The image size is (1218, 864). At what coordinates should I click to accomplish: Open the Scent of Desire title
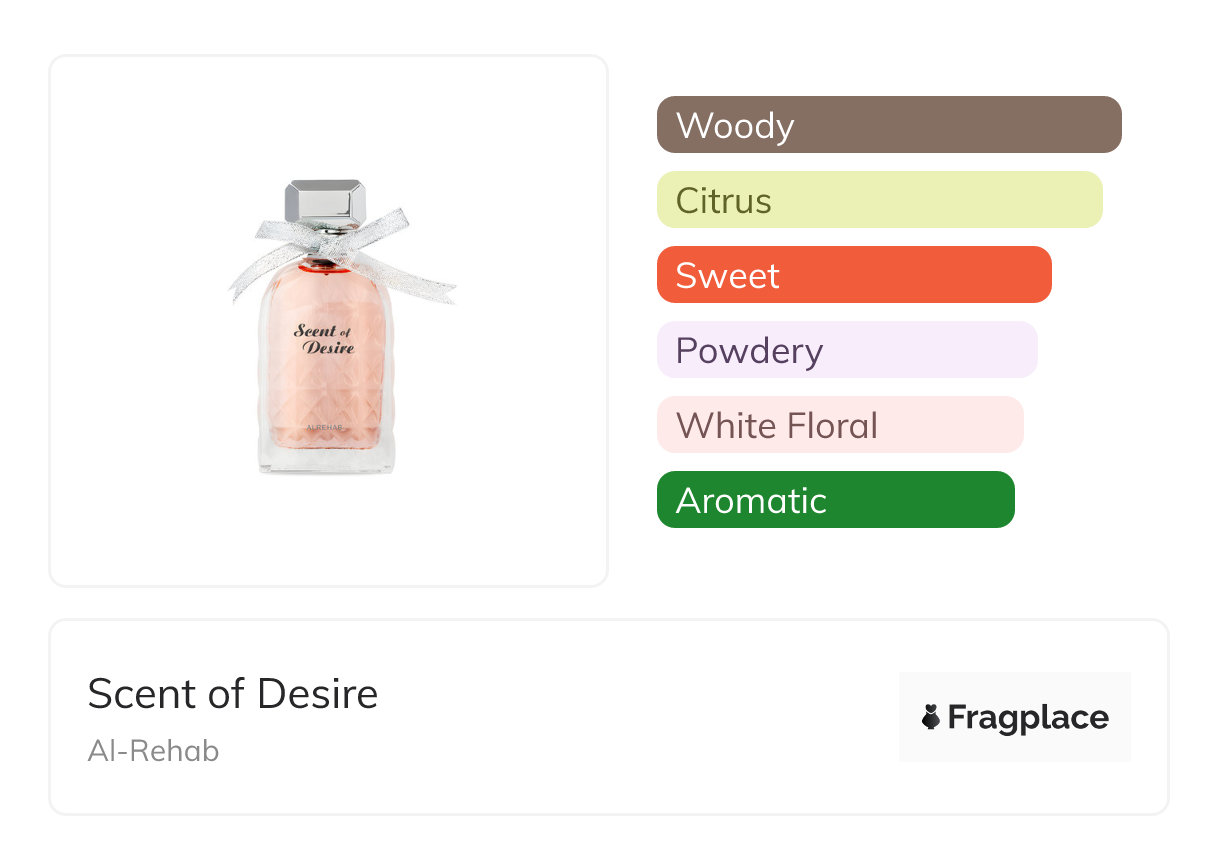pos(233,694)
